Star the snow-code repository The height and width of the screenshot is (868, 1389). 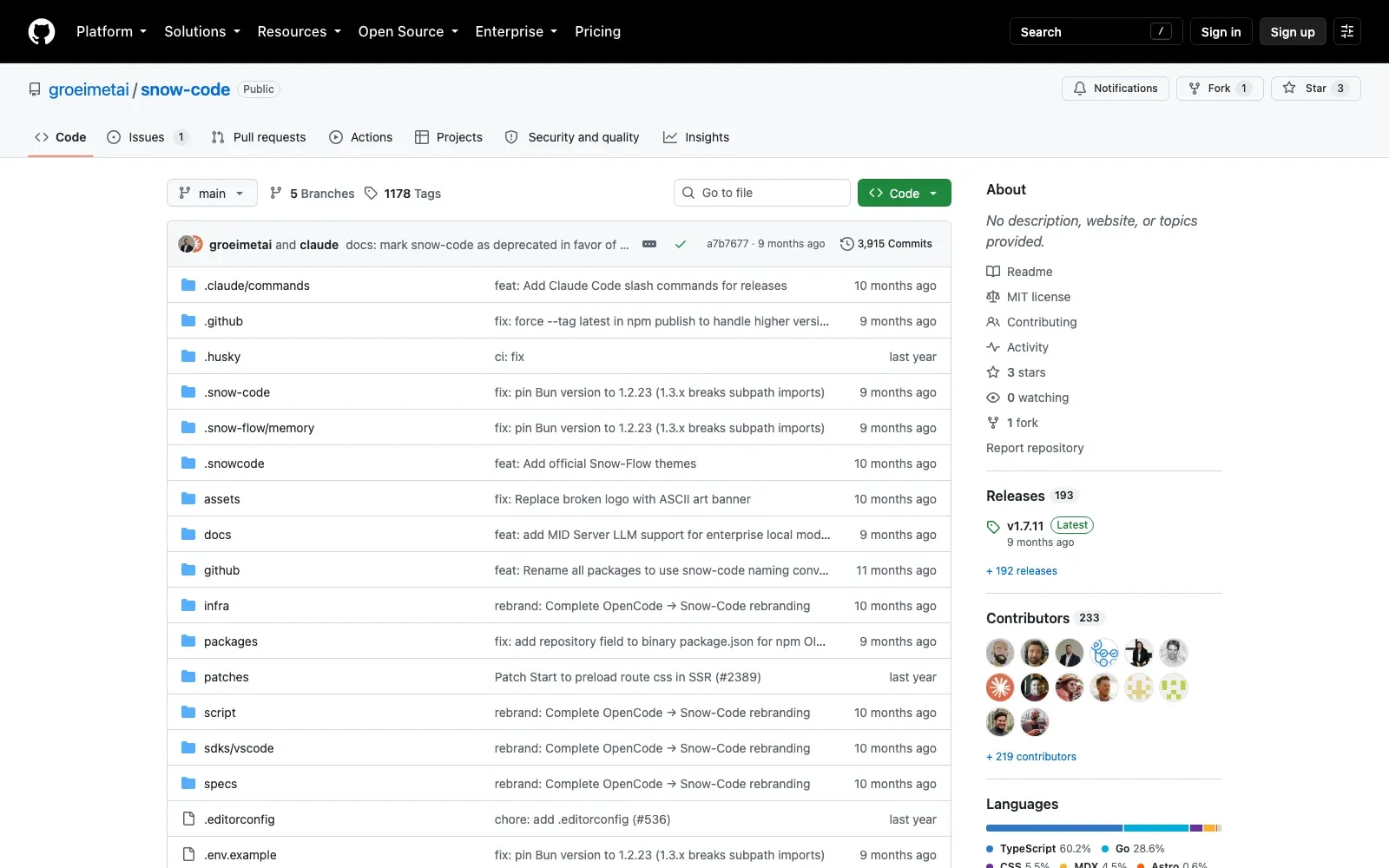coord(1315,89)
